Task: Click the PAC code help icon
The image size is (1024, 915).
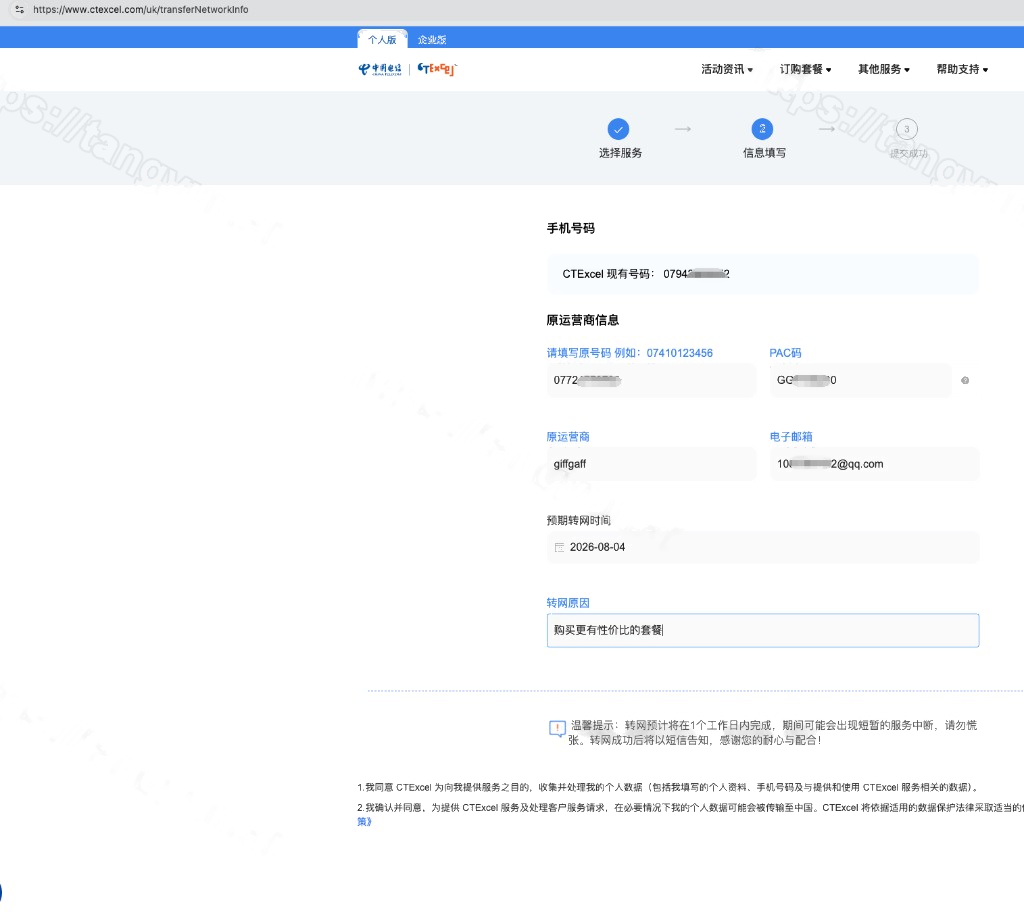Action: (x=965, y=380)
